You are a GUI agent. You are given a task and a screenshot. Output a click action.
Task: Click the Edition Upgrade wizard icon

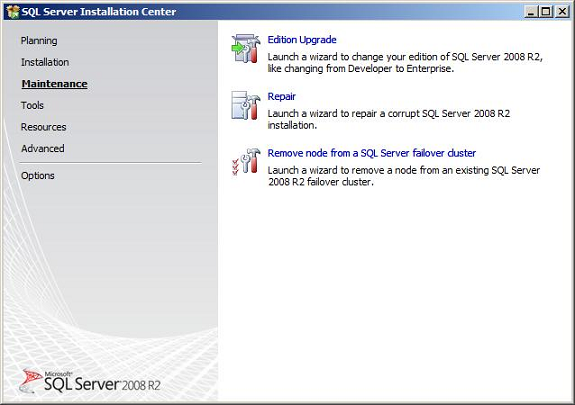pos(246,48)
